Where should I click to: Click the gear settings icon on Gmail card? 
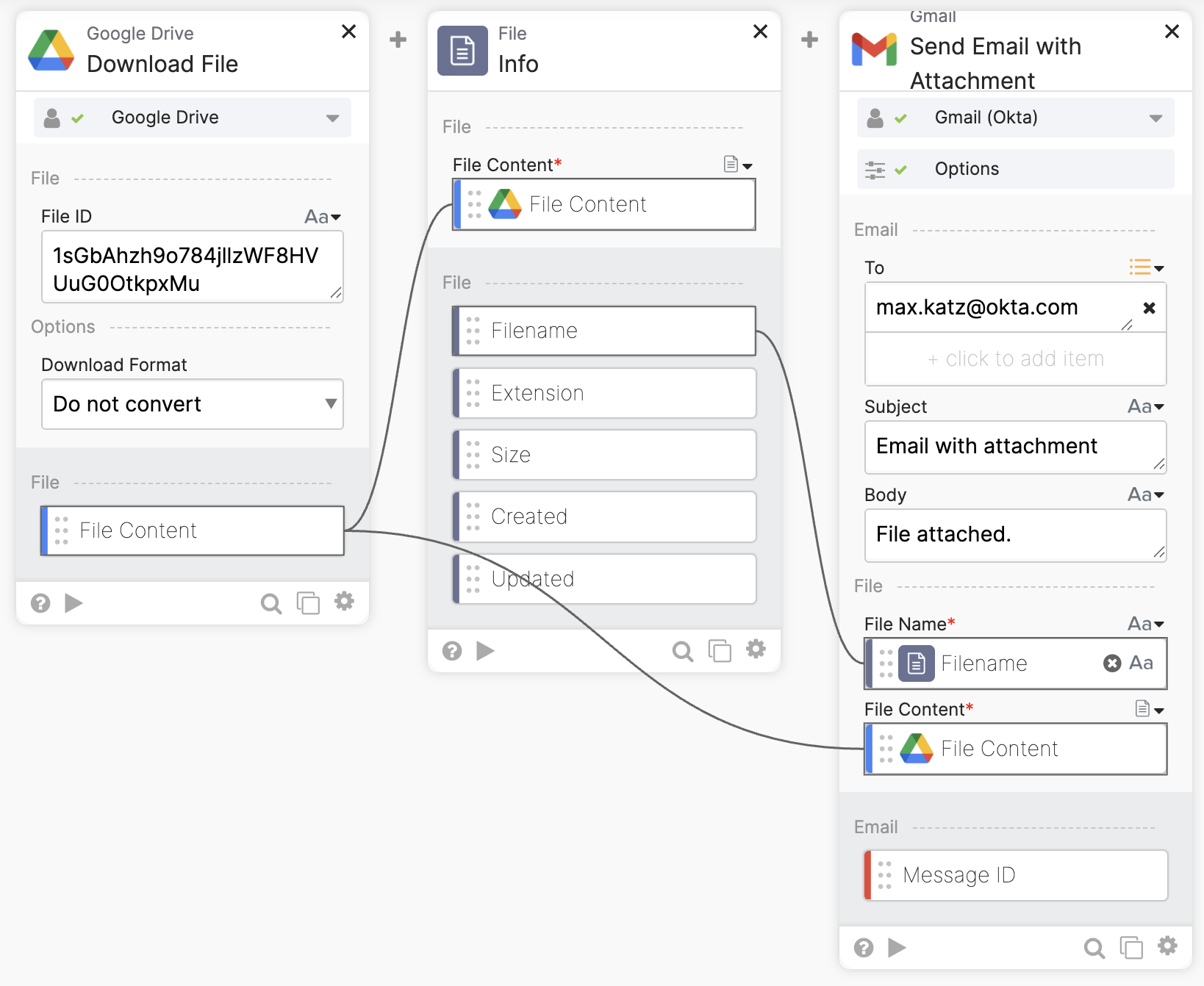tap(1167, 946)
